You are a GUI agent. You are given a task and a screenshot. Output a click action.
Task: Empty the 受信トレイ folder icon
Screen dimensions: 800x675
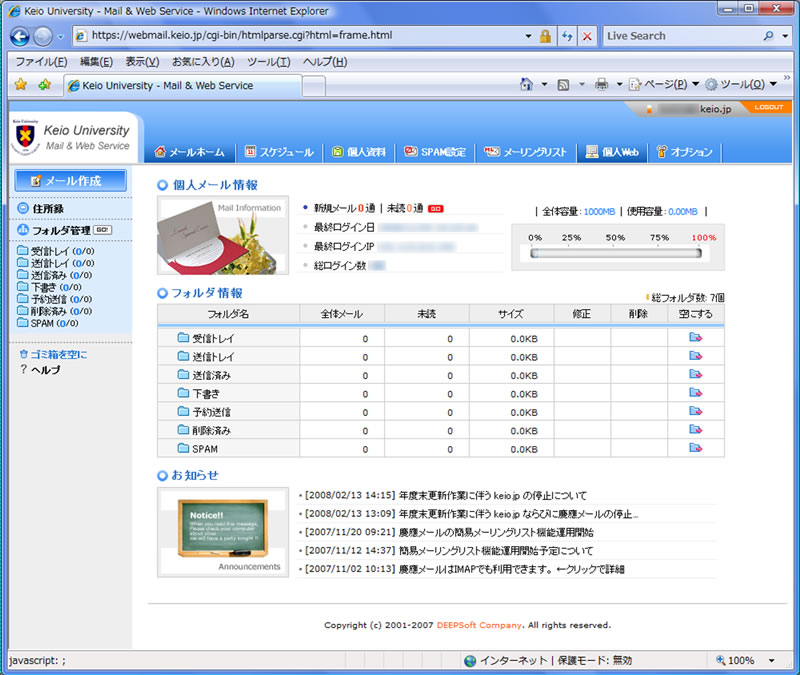695,338
